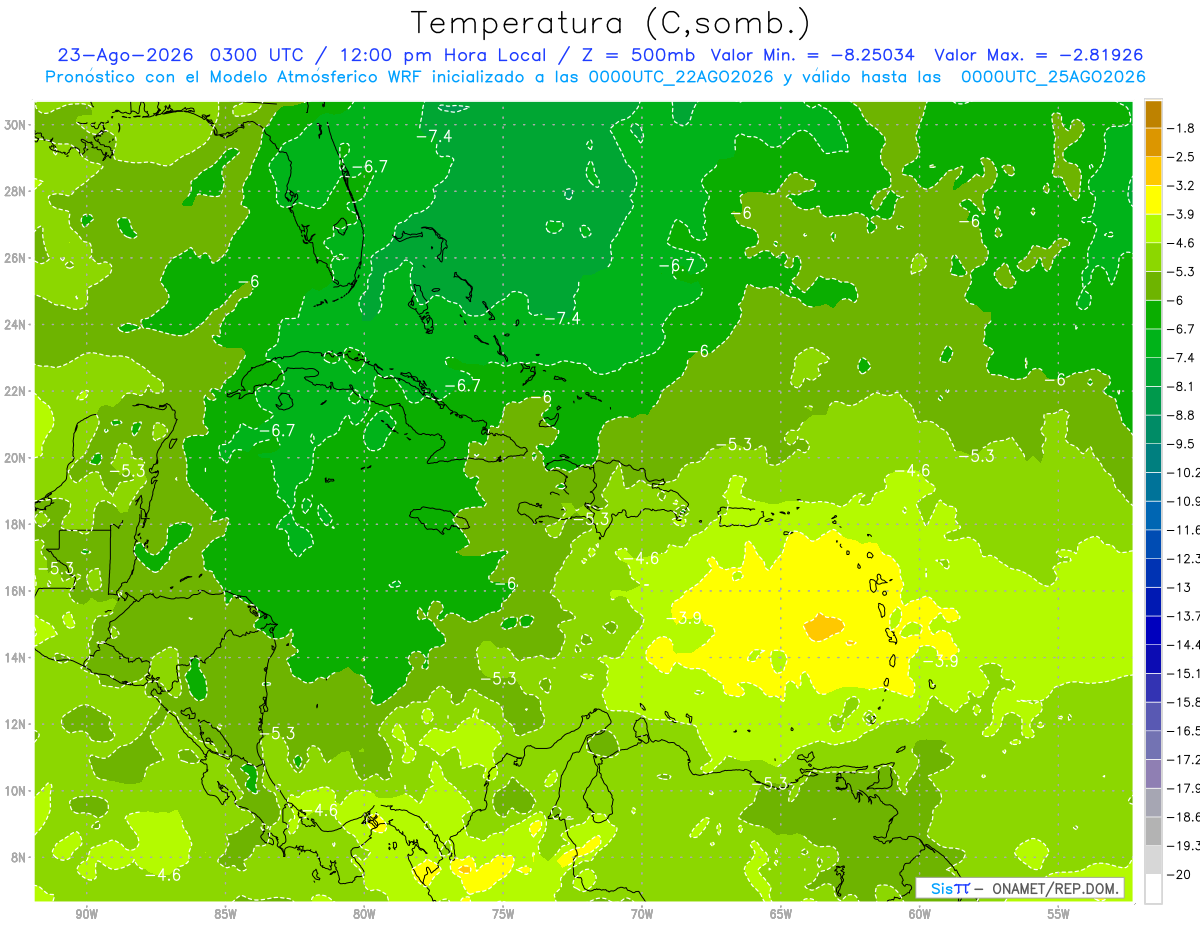Click the 28N latitude axis label
The image size is (1200, 927).
click(x=15, y=191)
